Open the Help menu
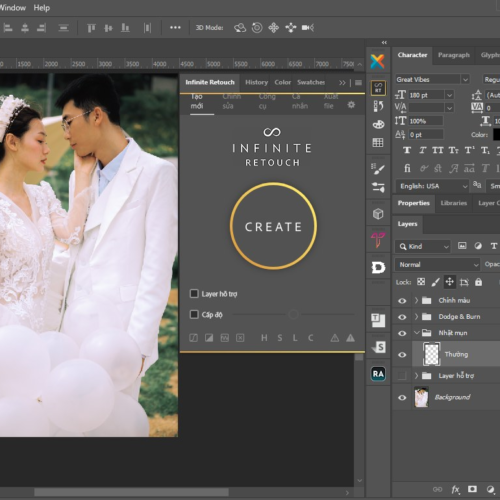 (42, 7)
